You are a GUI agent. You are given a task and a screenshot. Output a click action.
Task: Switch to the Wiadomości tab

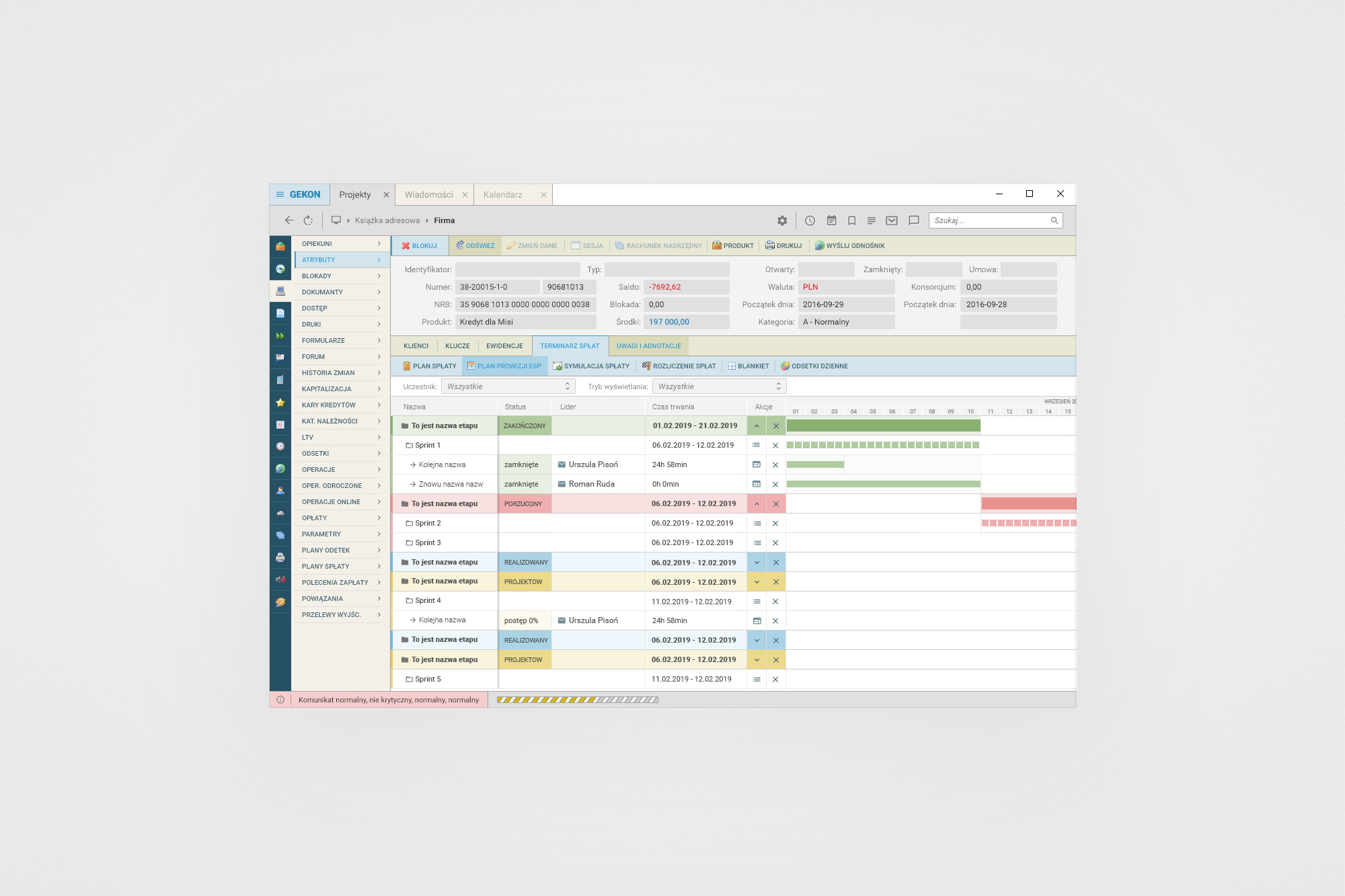(x=429, y=195)
